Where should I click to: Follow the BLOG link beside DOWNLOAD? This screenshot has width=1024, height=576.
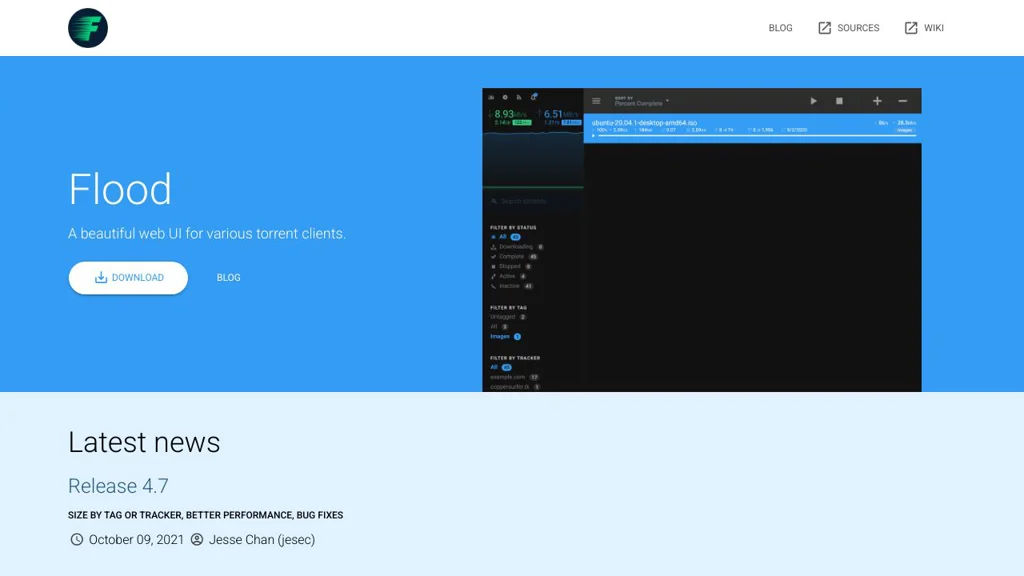pos(229,278)
